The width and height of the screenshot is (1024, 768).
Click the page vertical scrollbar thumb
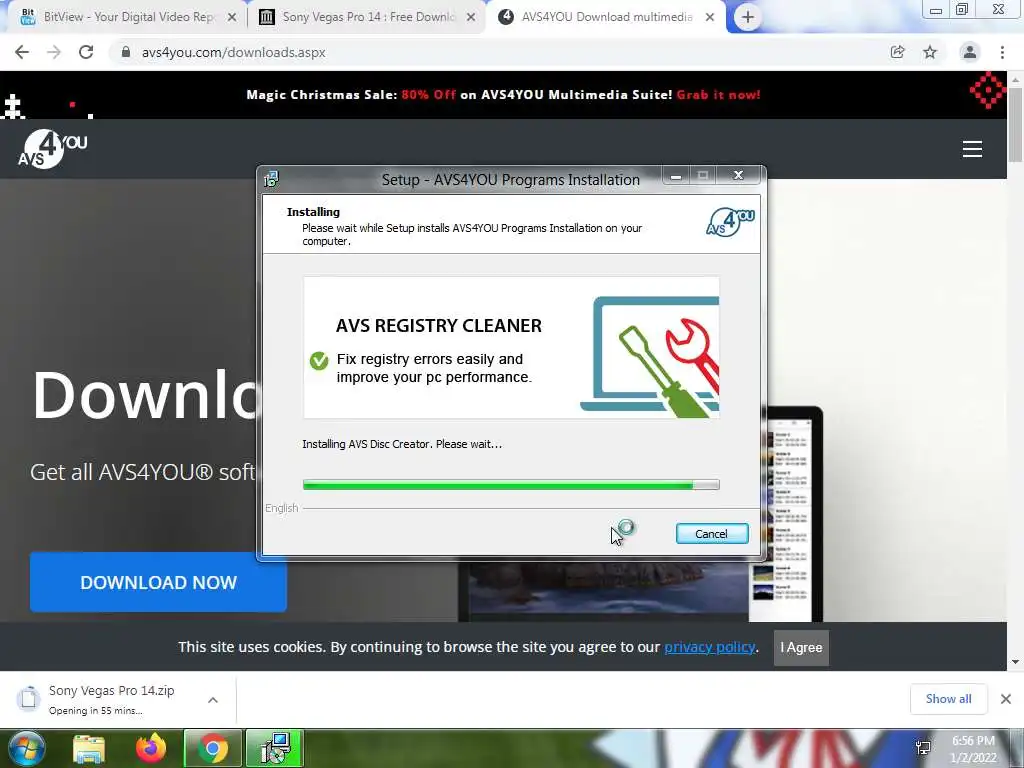point(1015,124)
